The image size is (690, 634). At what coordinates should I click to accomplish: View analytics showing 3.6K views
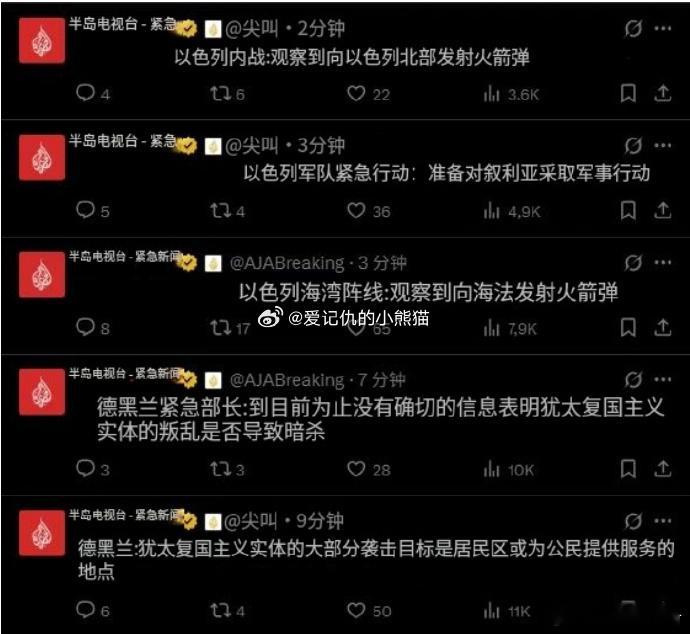coord(491,94)
